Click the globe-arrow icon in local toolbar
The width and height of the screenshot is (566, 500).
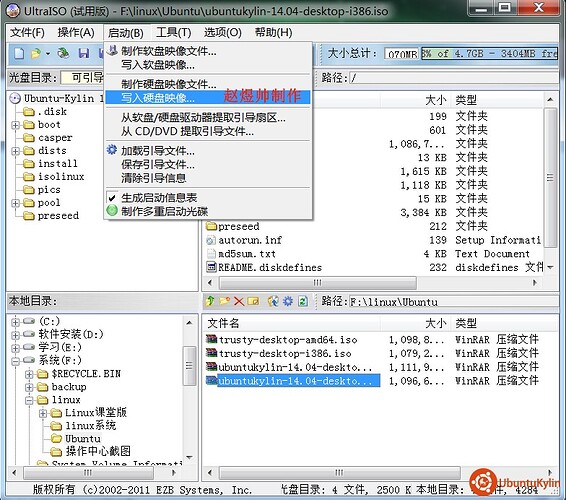click(273, 301)
